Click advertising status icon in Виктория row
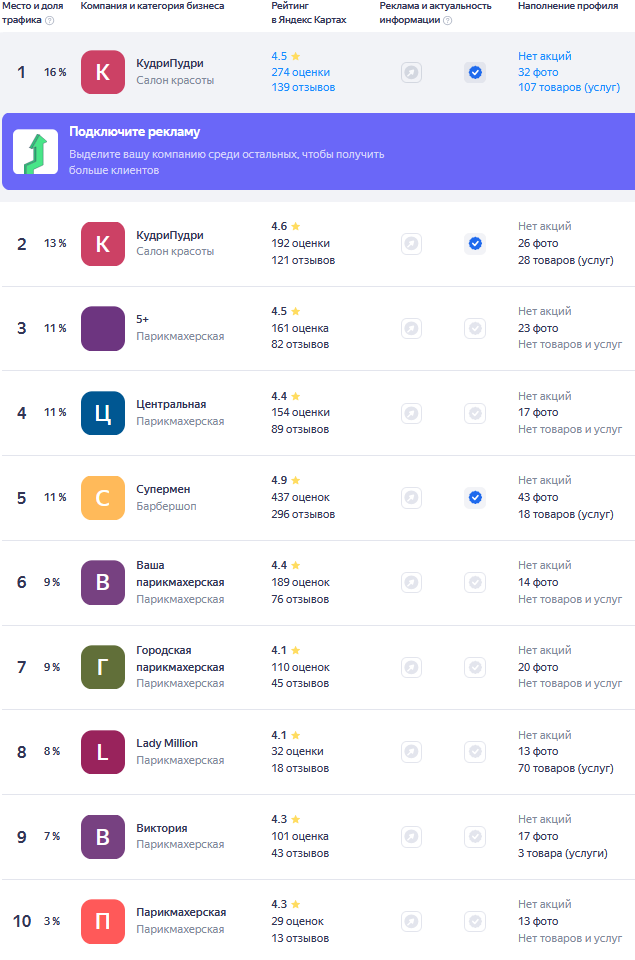The image size is (635, 960). click(x=411, y=836)
